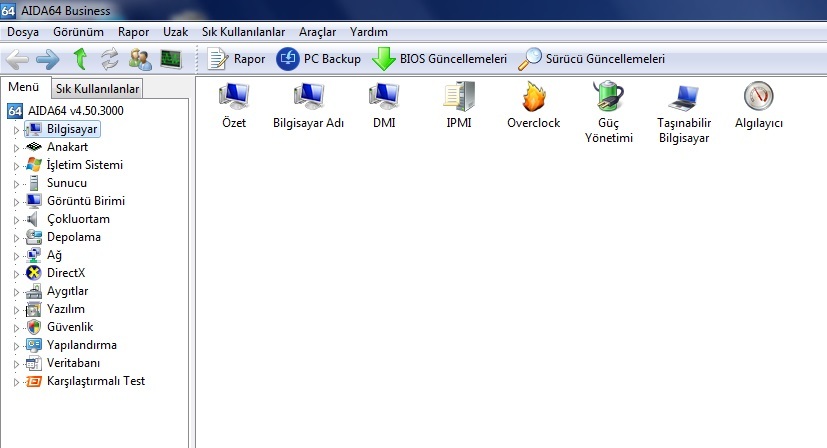The height and width of the screenshot is (448, 827).
Task: Select Karşılaştırmalı Test in the tree
Action: [x=85, y=381]
